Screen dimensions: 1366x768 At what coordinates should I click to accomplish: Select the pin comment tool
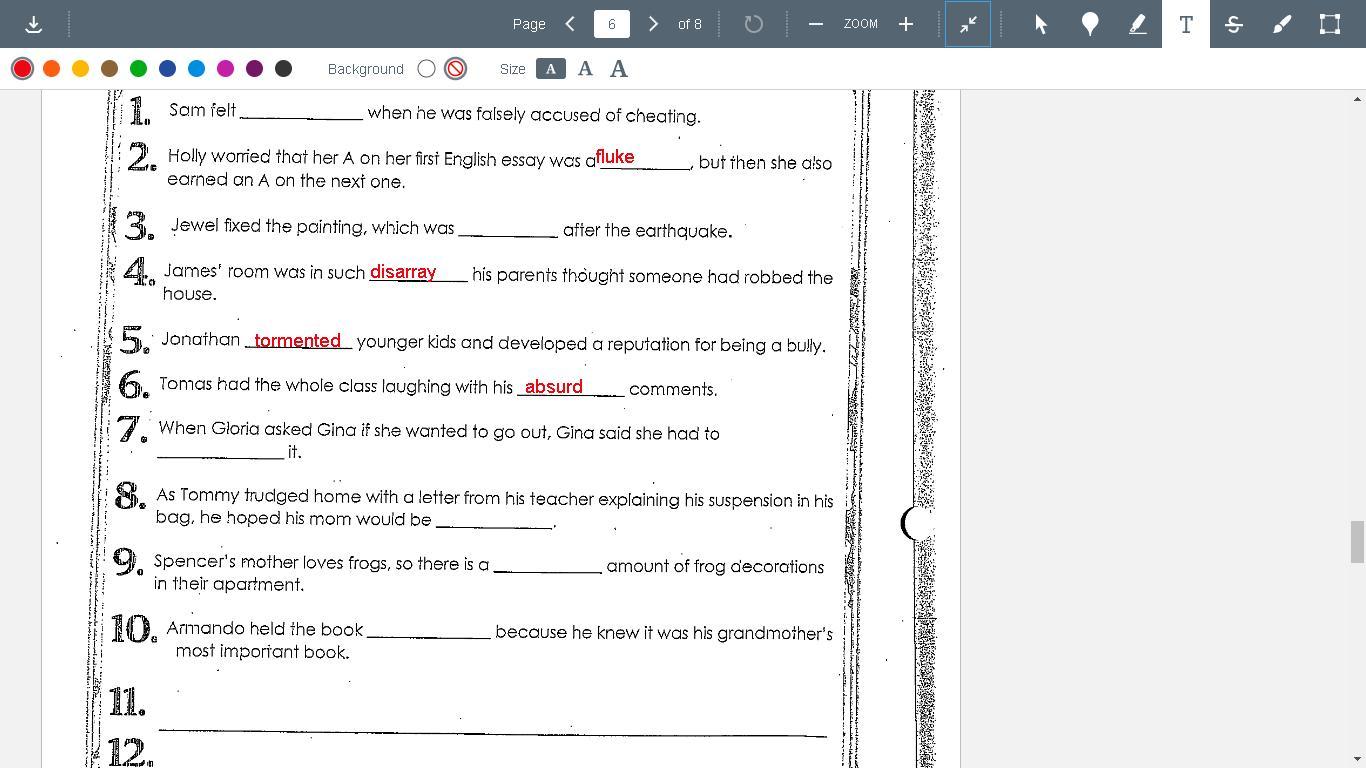tap(1090, 24)
